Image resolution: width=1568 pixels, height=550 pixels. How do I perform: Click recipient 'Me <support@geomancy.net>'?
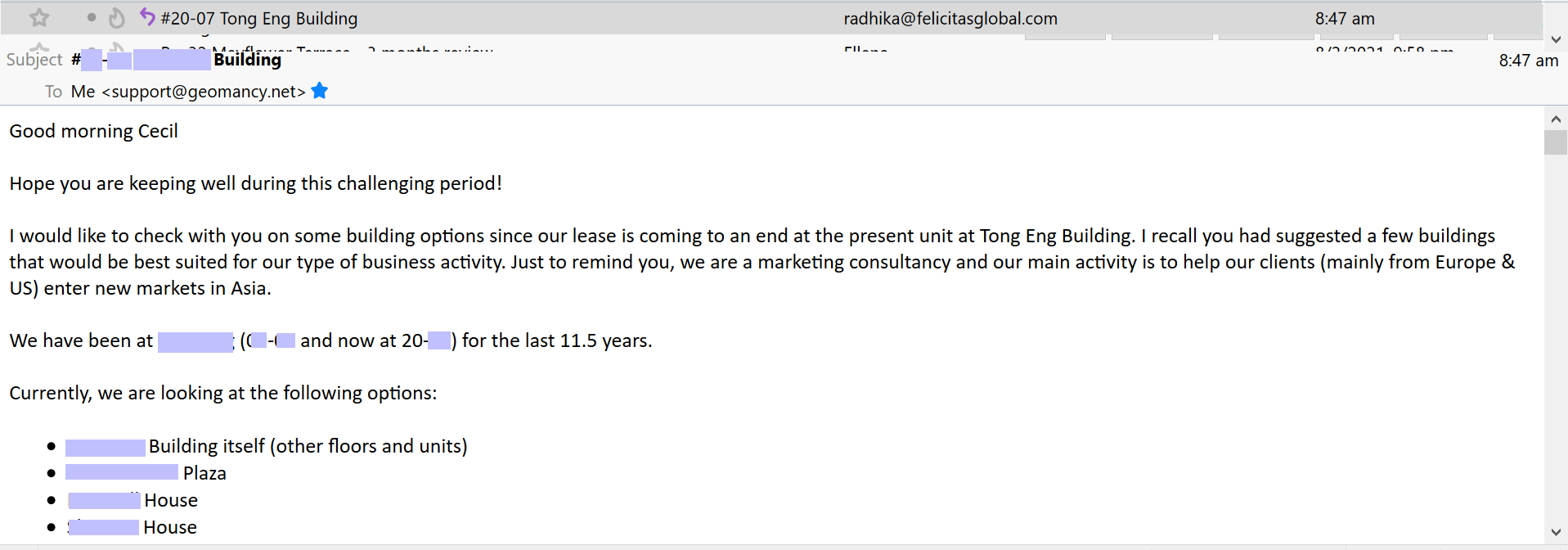pos(188,92)
